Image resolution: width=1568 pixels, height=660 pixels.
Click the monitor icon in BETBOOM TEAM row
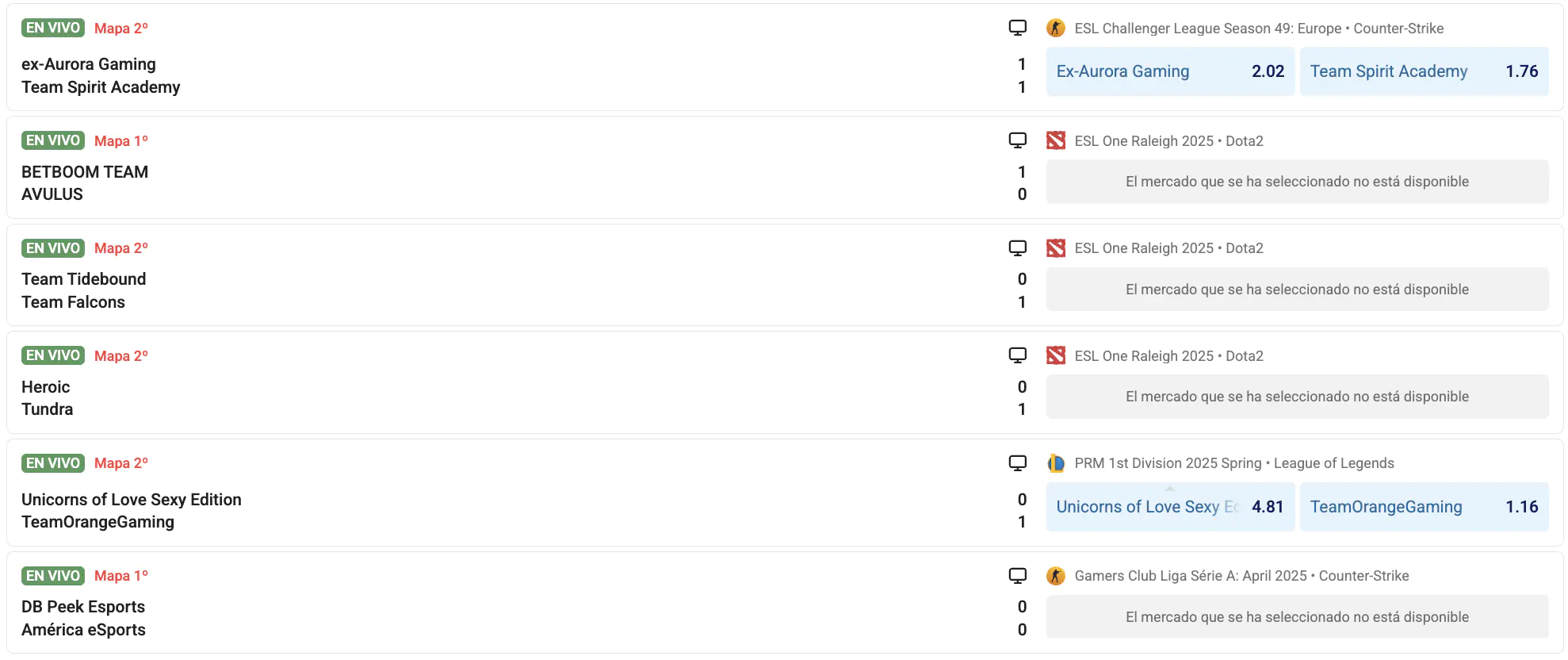1017,140
